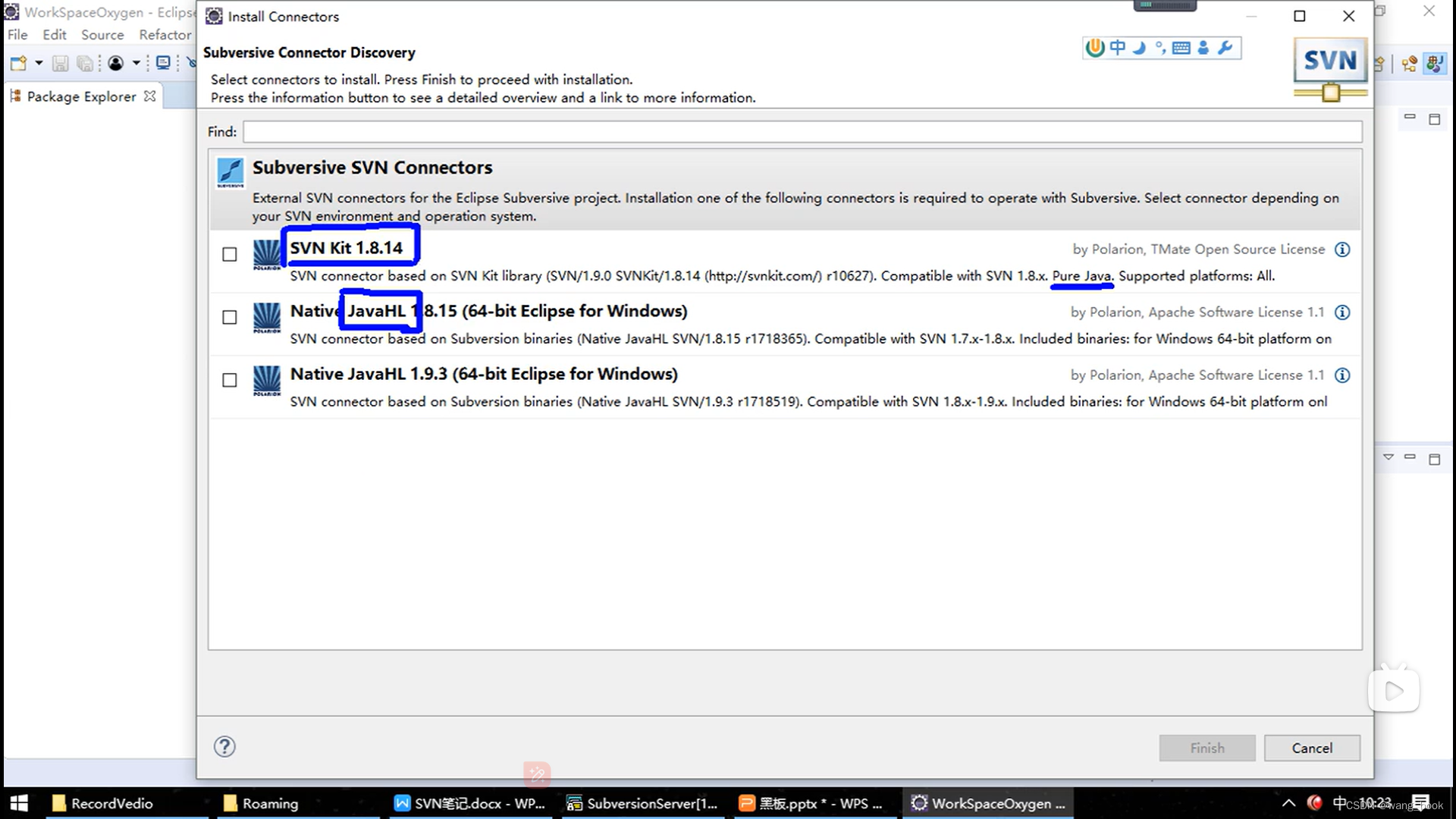Open info for Native JavaHL 1.8.15

[x=1342, y=312]
